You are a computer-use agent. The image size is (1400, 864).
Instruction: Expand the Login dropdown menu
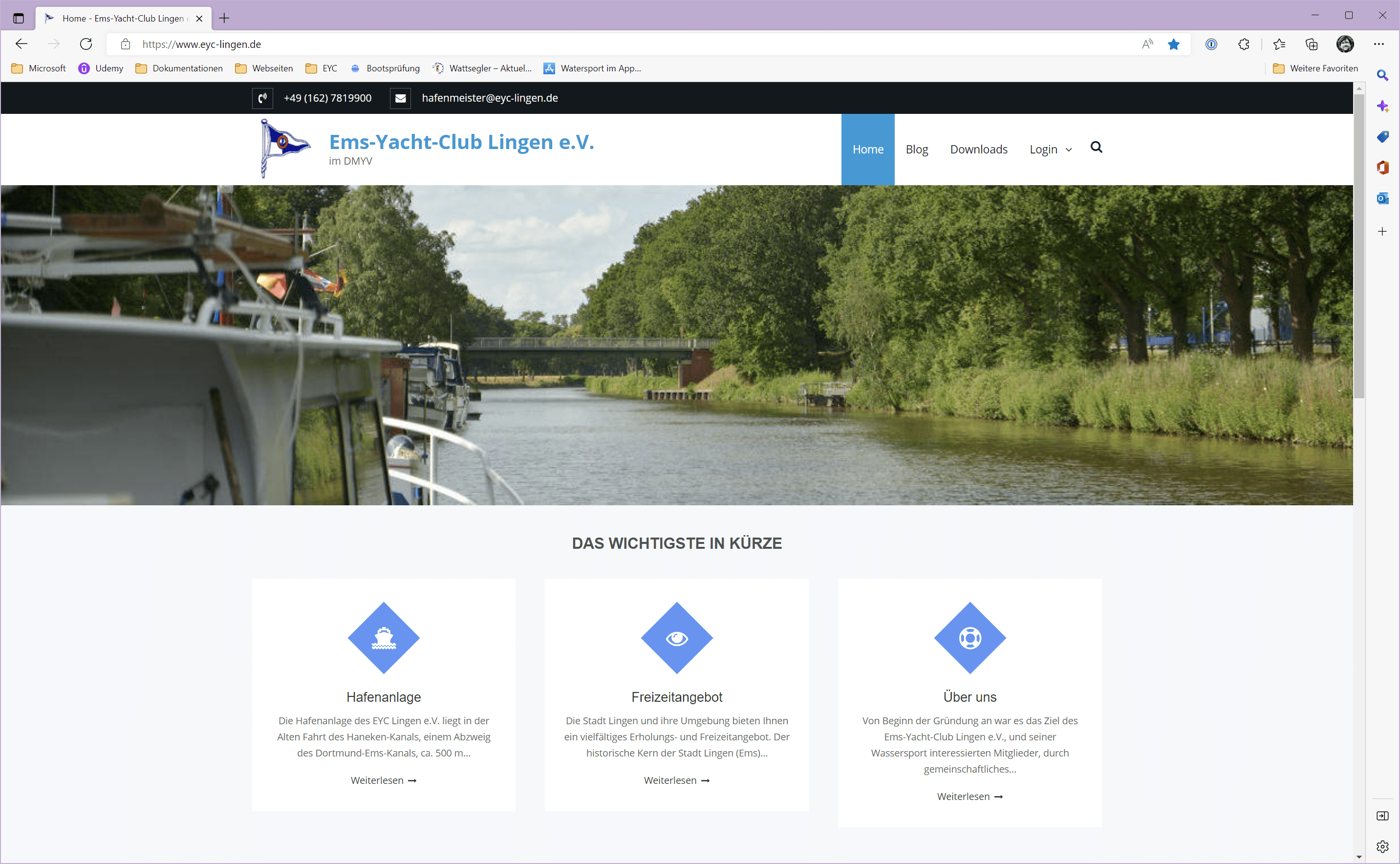pyautogui.click(x=1050, y=150)
